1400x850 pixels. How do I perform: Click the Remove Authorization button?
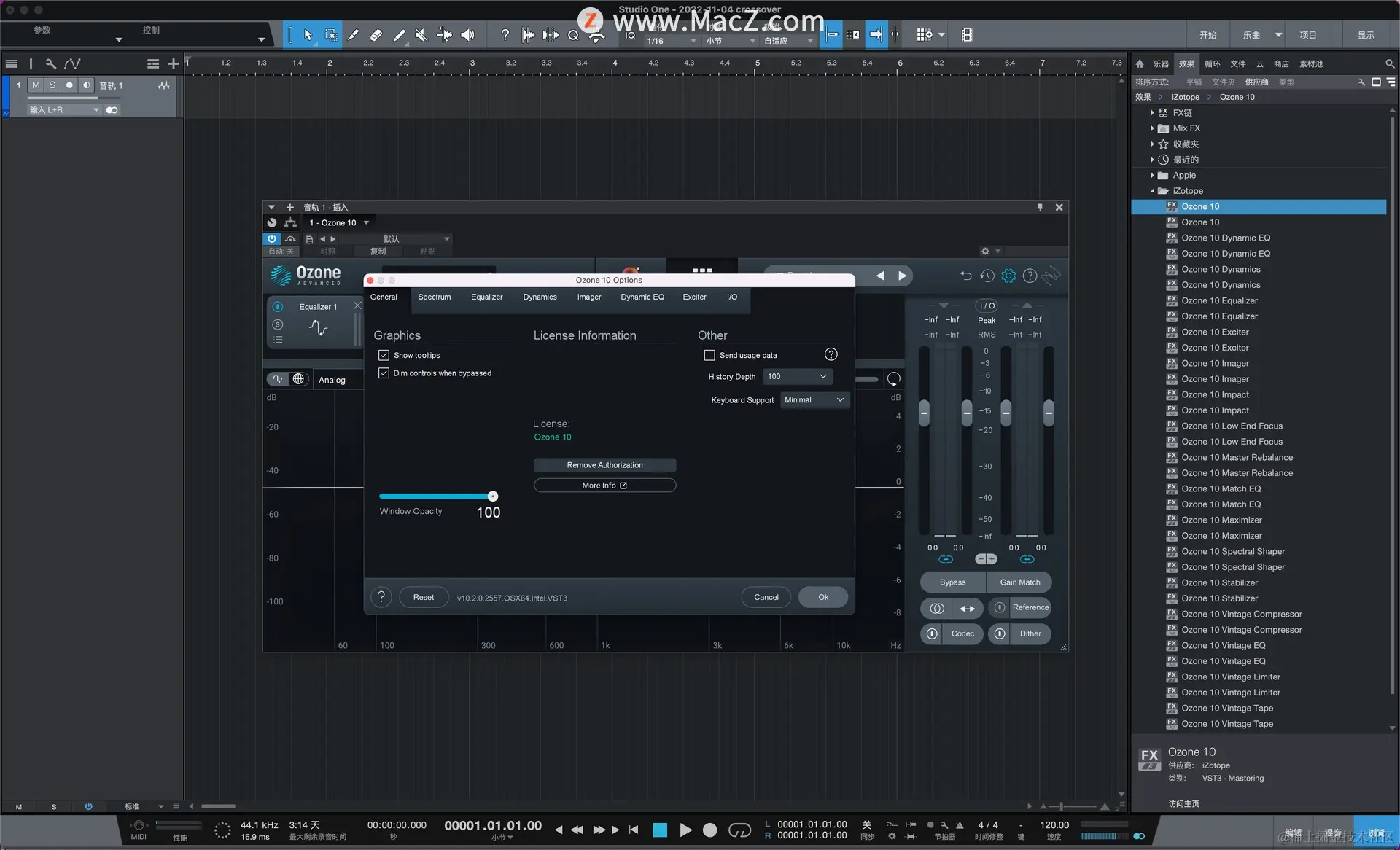tap(604, 465)
